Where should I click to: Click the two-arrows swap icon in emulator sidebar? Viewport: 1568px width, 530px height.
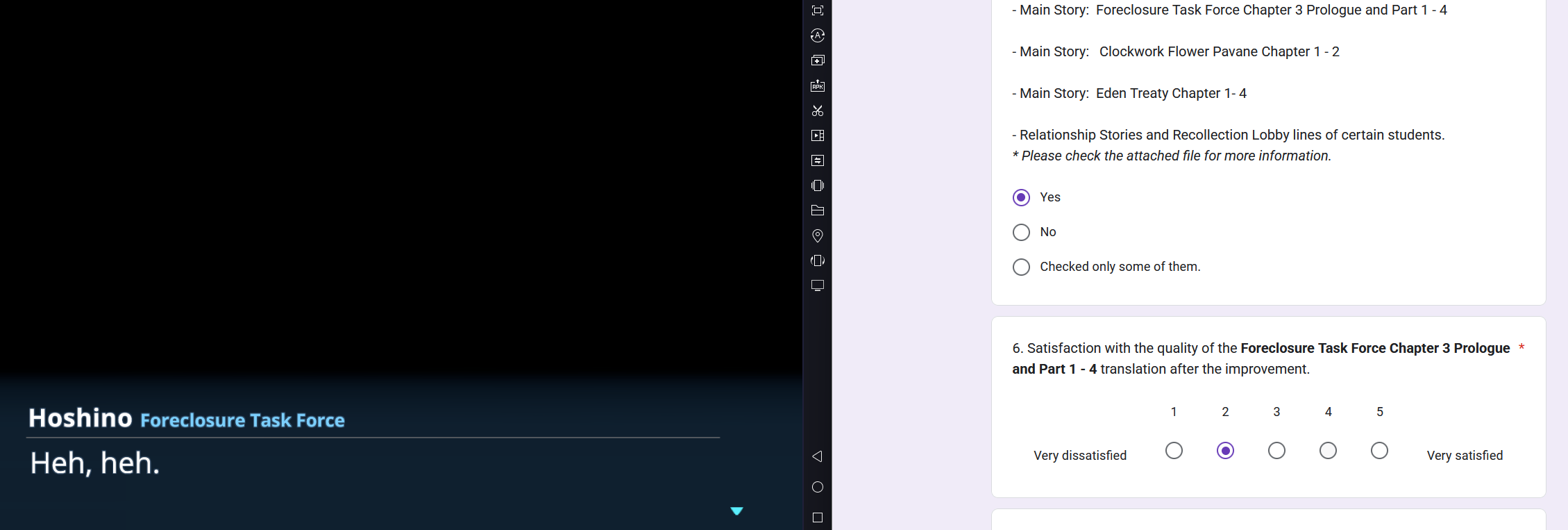pos(818,160)
